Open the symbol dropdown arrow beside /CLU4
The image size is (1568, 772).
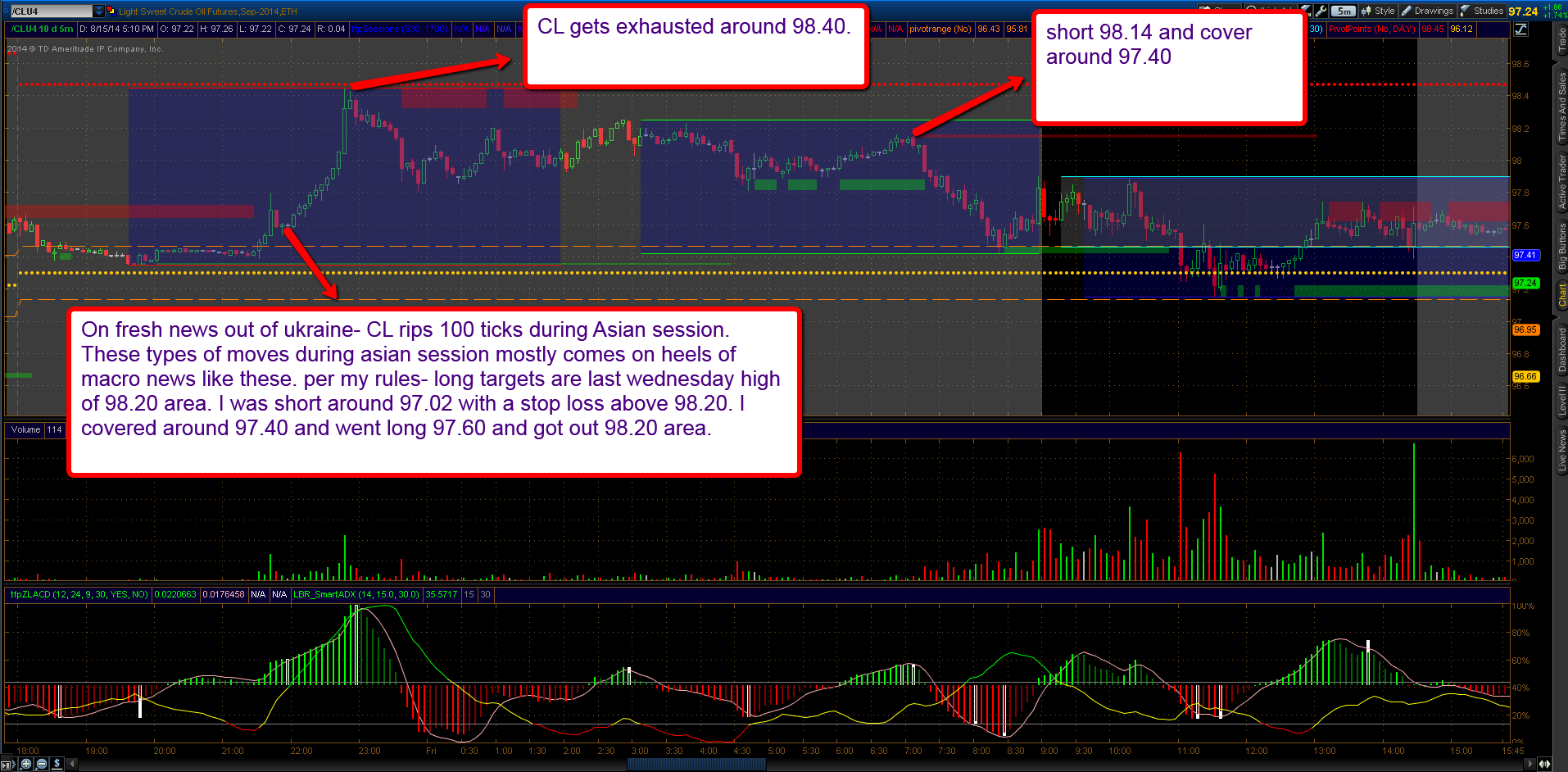99,11
